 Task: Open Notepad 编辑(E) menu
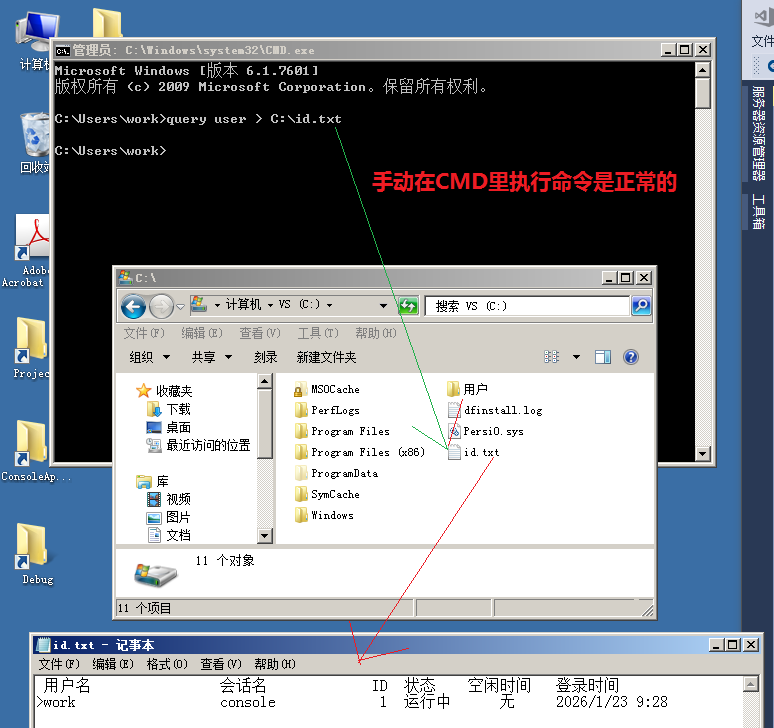point(113,664)
